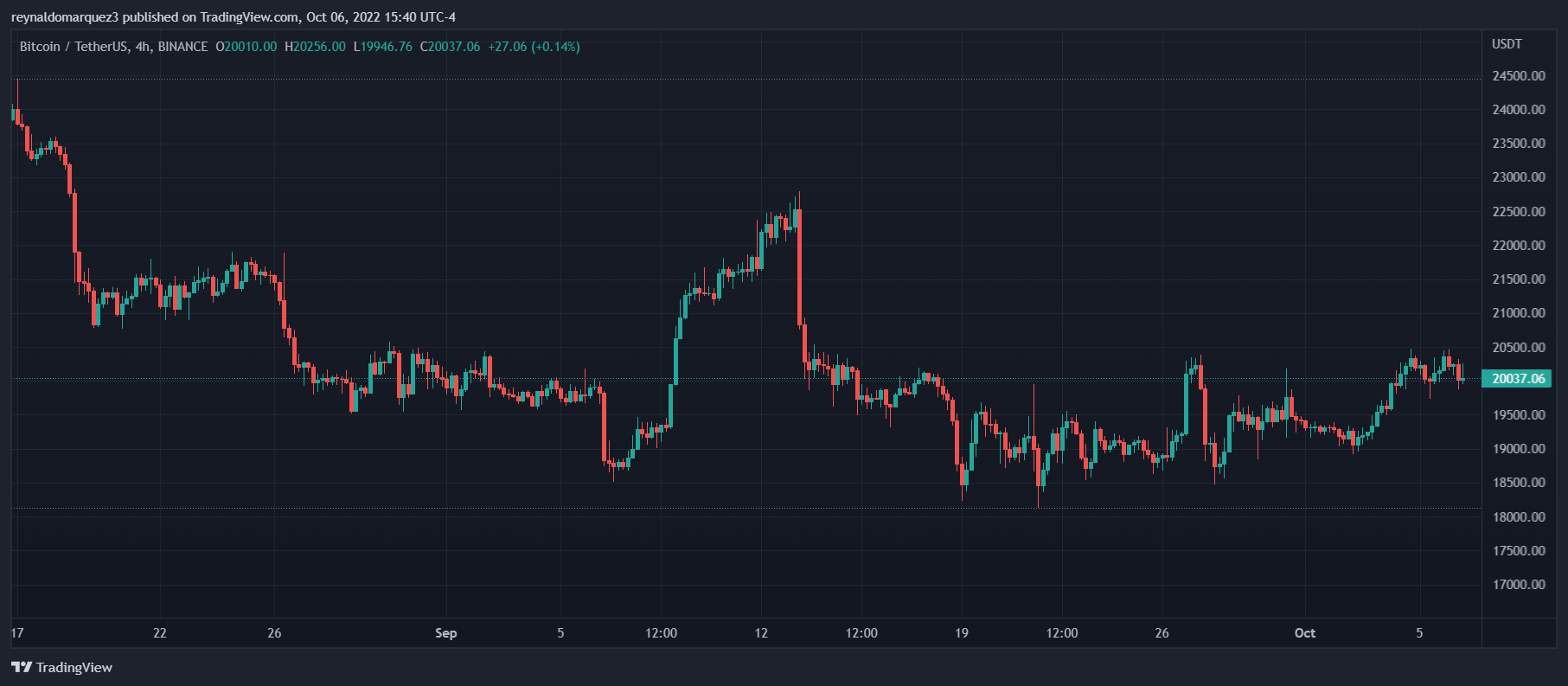Click the 18000.00 price axis label

pyautogui.click(x=1519, y=517)
